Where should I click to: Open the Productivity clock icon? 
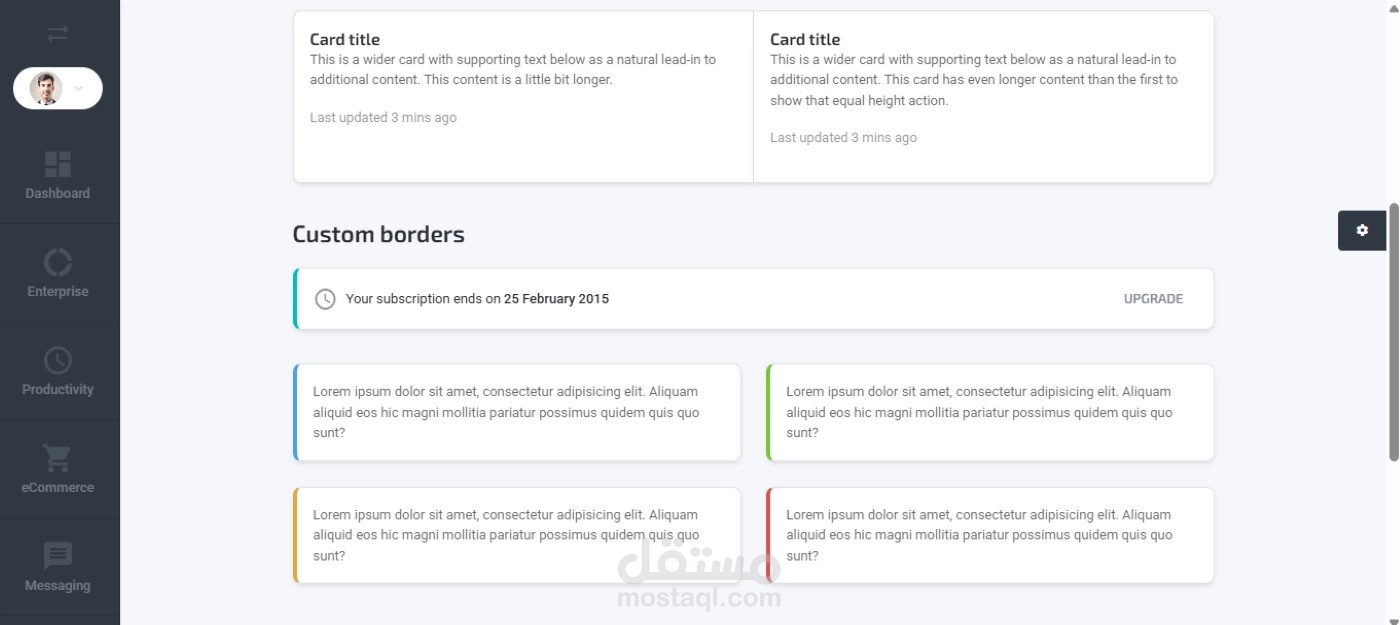[x=58, y=360]
